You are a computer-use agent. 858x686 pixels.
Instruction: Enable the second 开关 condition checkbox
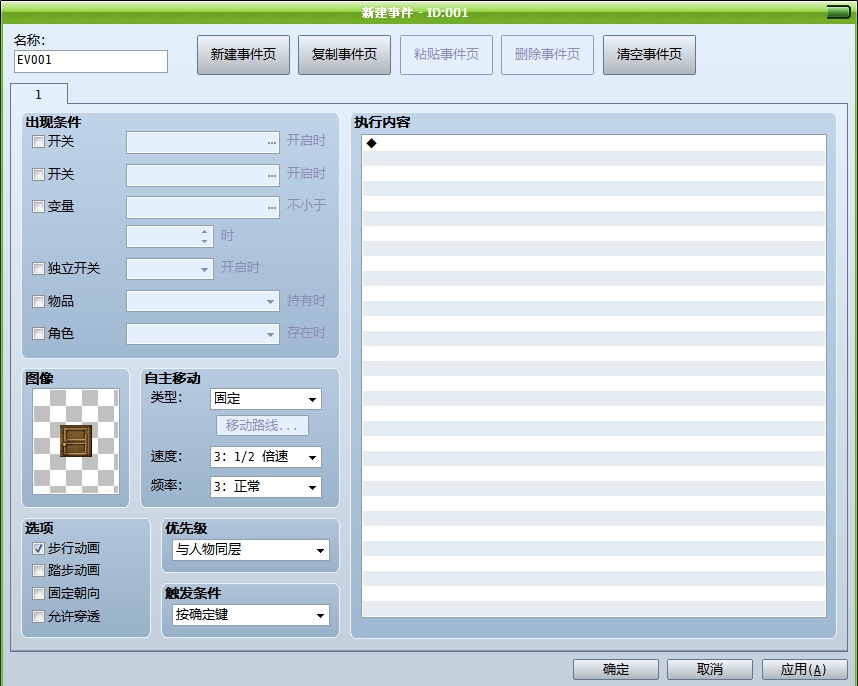[38, 175]
